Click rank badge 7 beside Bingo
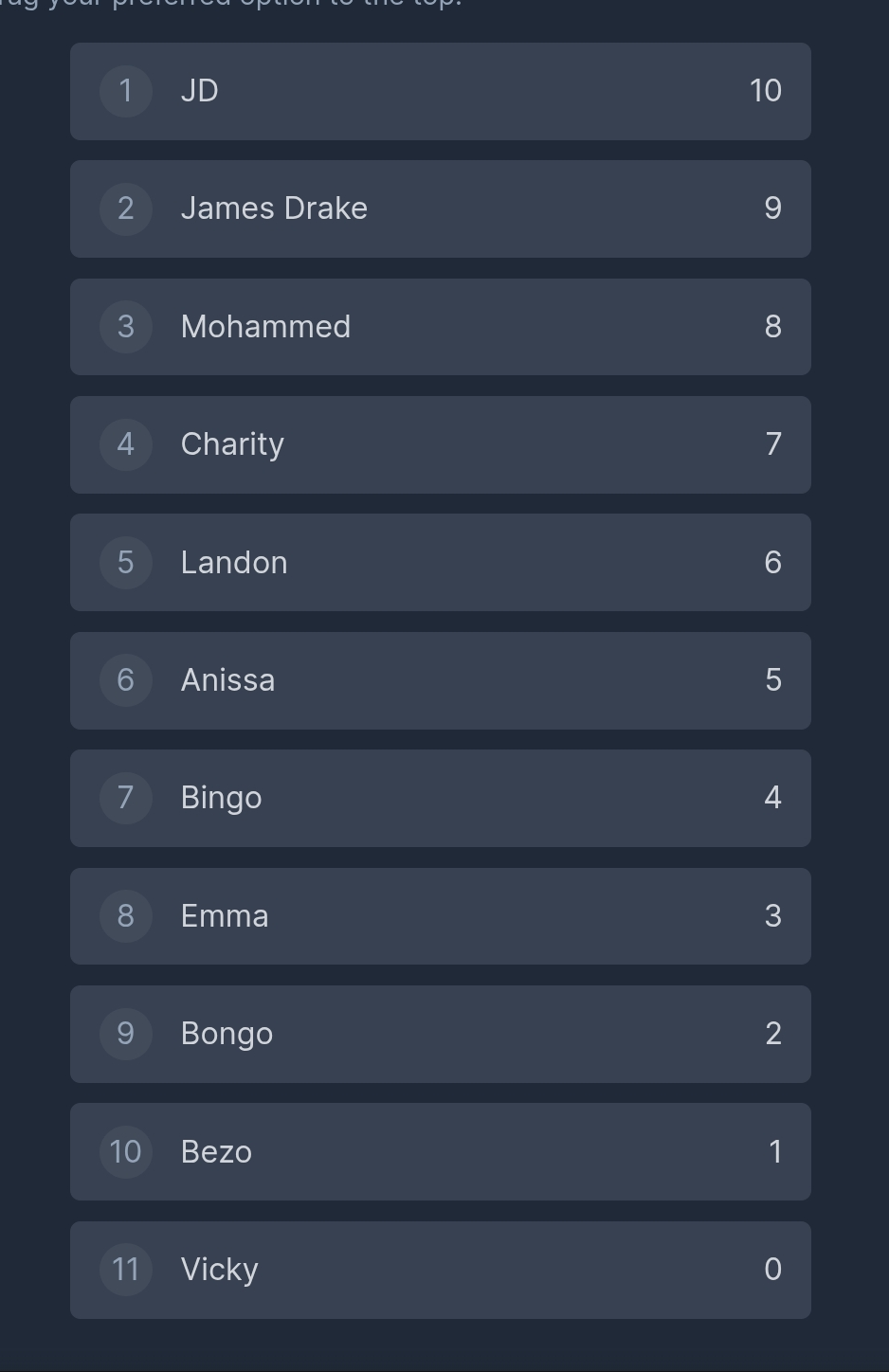 tap(126, 798)
